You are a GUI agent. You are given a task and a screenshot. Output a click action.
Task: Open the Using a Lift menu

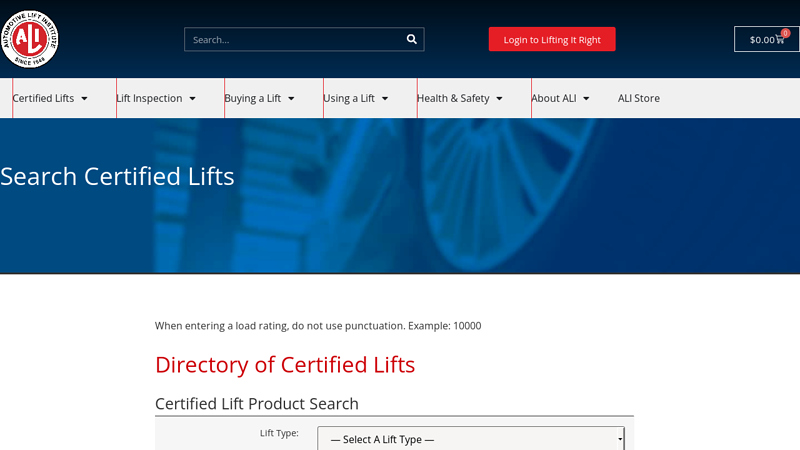click(349, 98)
